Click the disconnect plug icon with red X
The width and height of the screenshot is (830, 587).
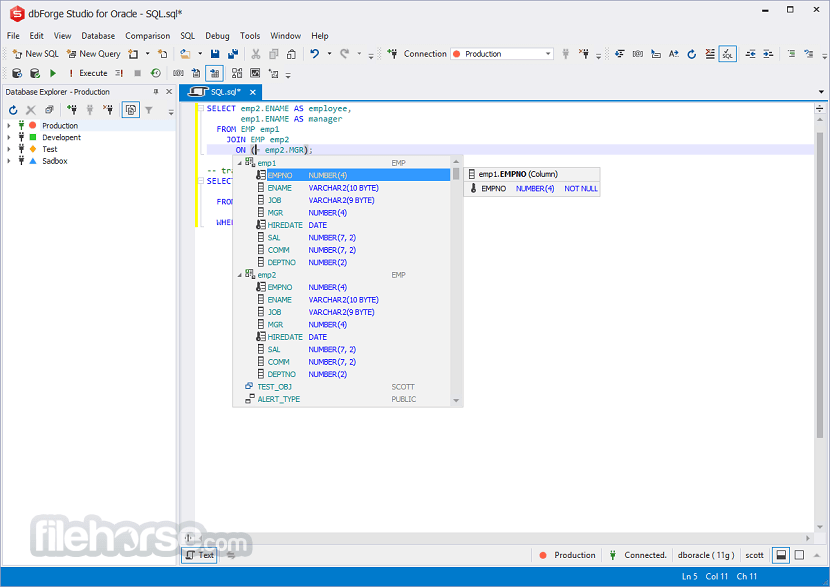click(x=583, y=54)
